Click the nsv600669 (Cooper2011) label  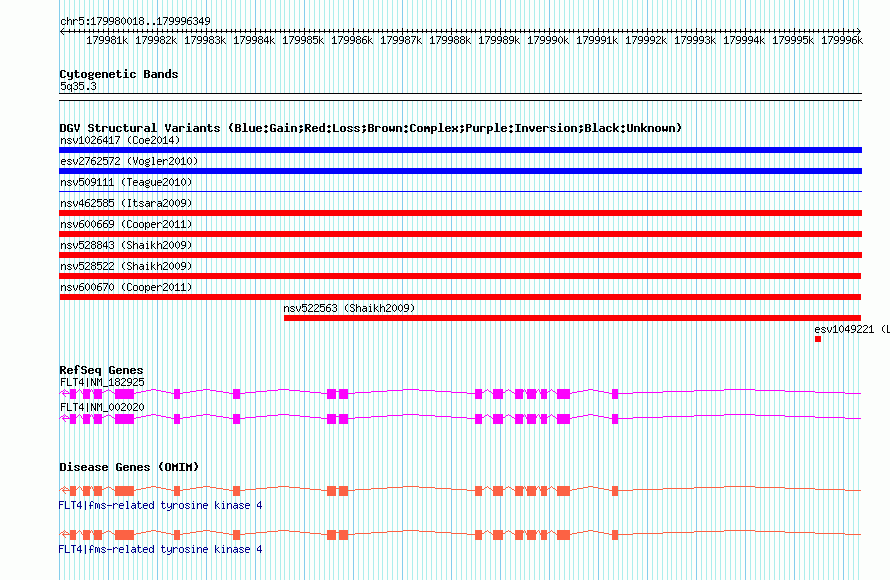click(x=126, y=224)
